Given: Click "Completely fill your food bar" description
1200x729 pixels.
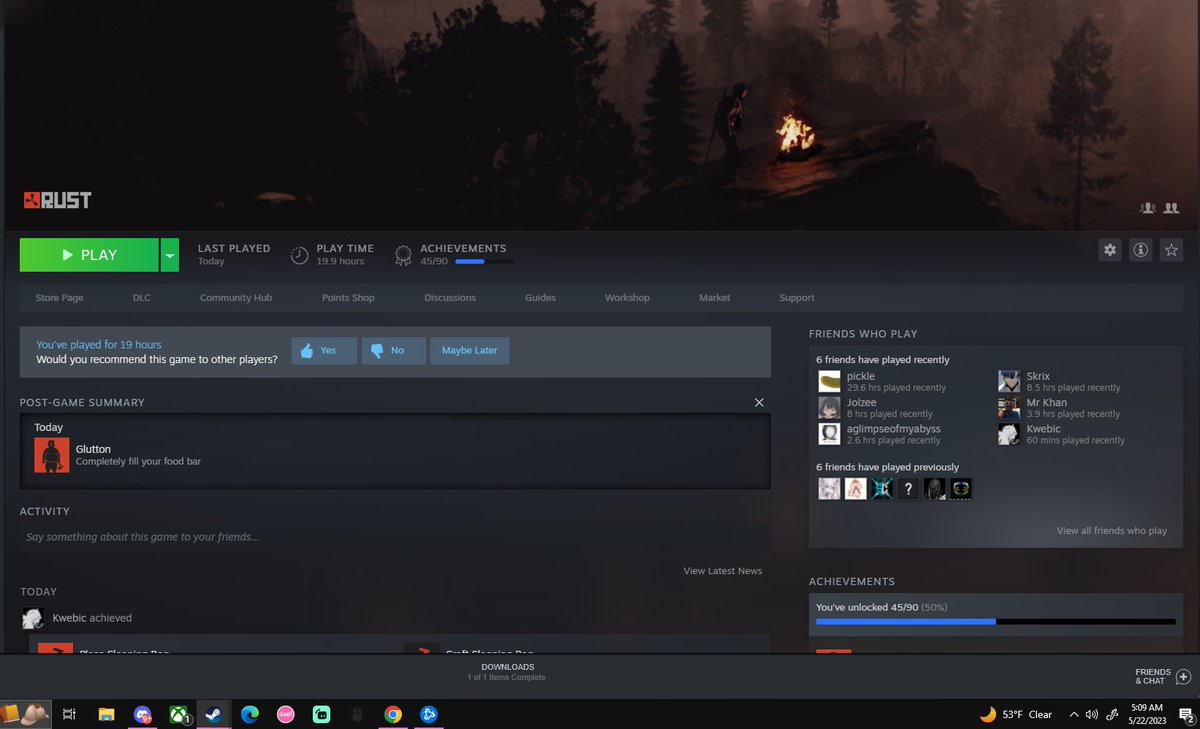Looking at the screenshot, I should pos(139,462).
